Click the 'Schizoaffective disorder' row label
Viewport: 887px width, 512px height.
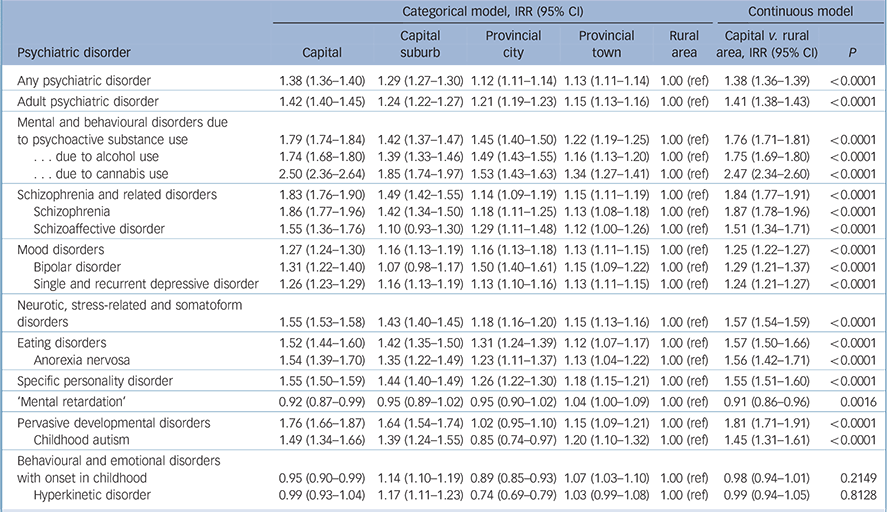tap(98, 228)
